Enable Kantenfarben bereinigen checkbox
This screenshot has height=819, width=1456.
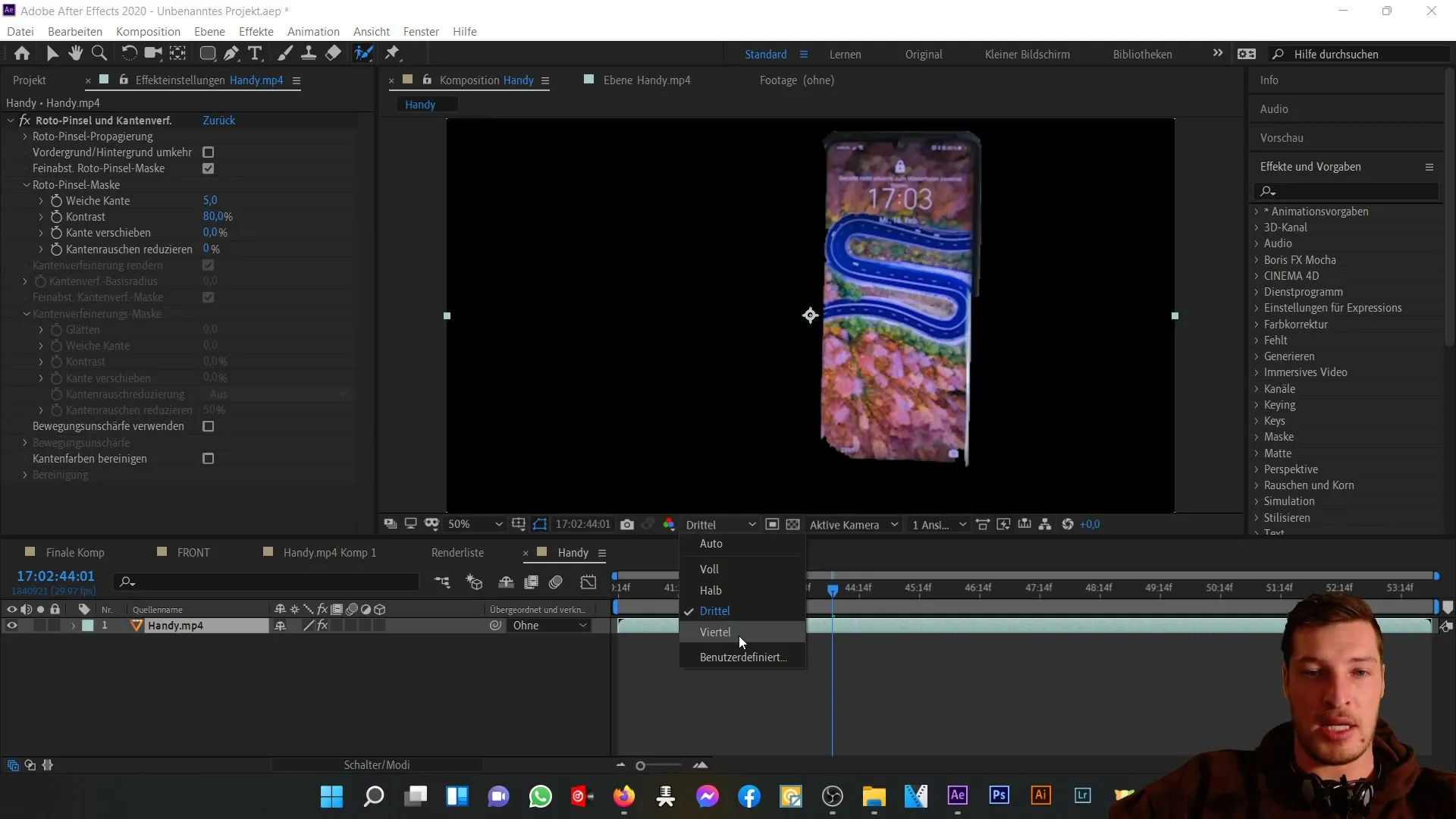[209, 459]
